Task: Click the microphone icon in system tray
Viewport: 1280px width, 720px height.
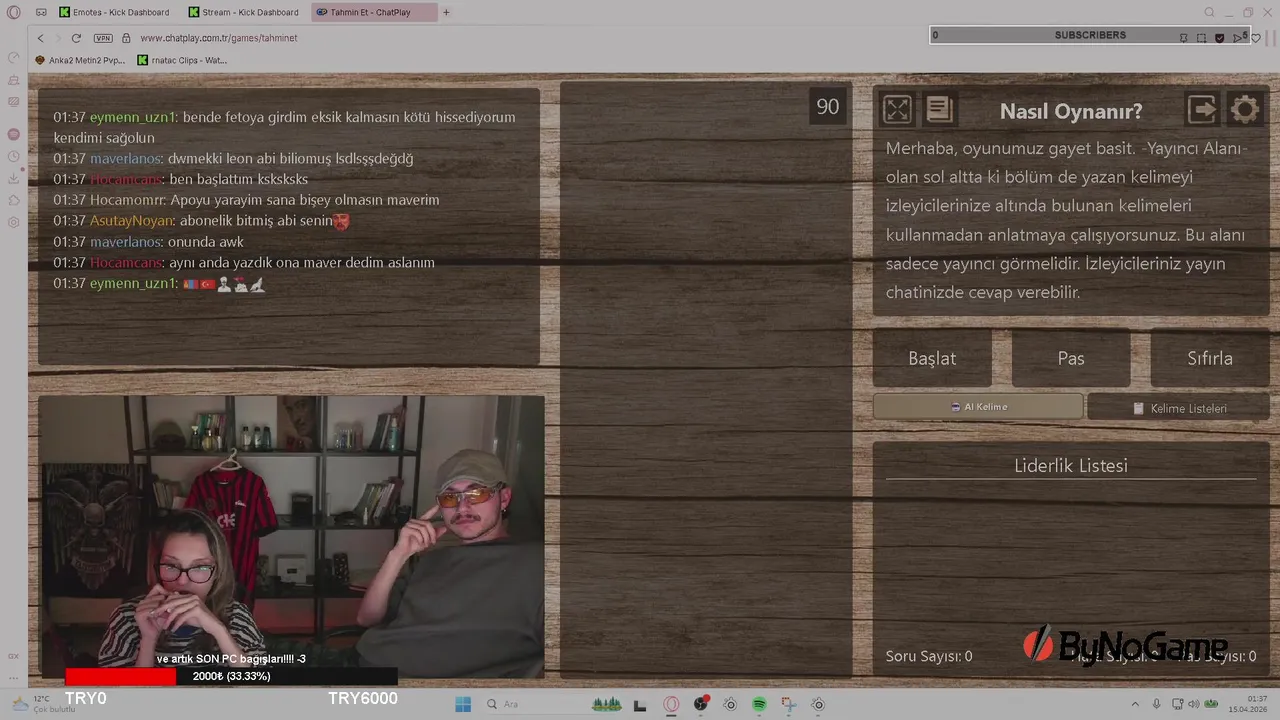Action: (x=1157, y=704)
